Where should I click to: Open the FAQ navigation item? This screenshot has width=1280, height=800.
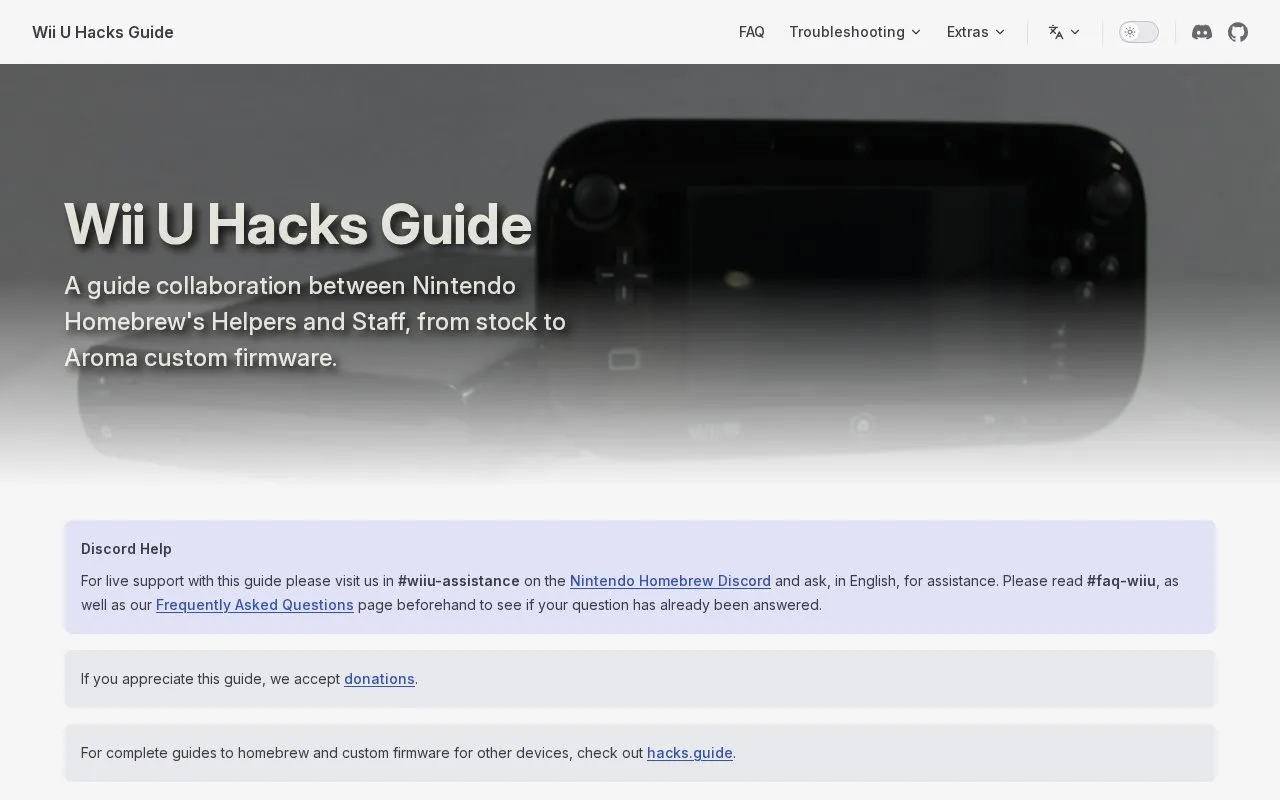[x=752, y=32]
